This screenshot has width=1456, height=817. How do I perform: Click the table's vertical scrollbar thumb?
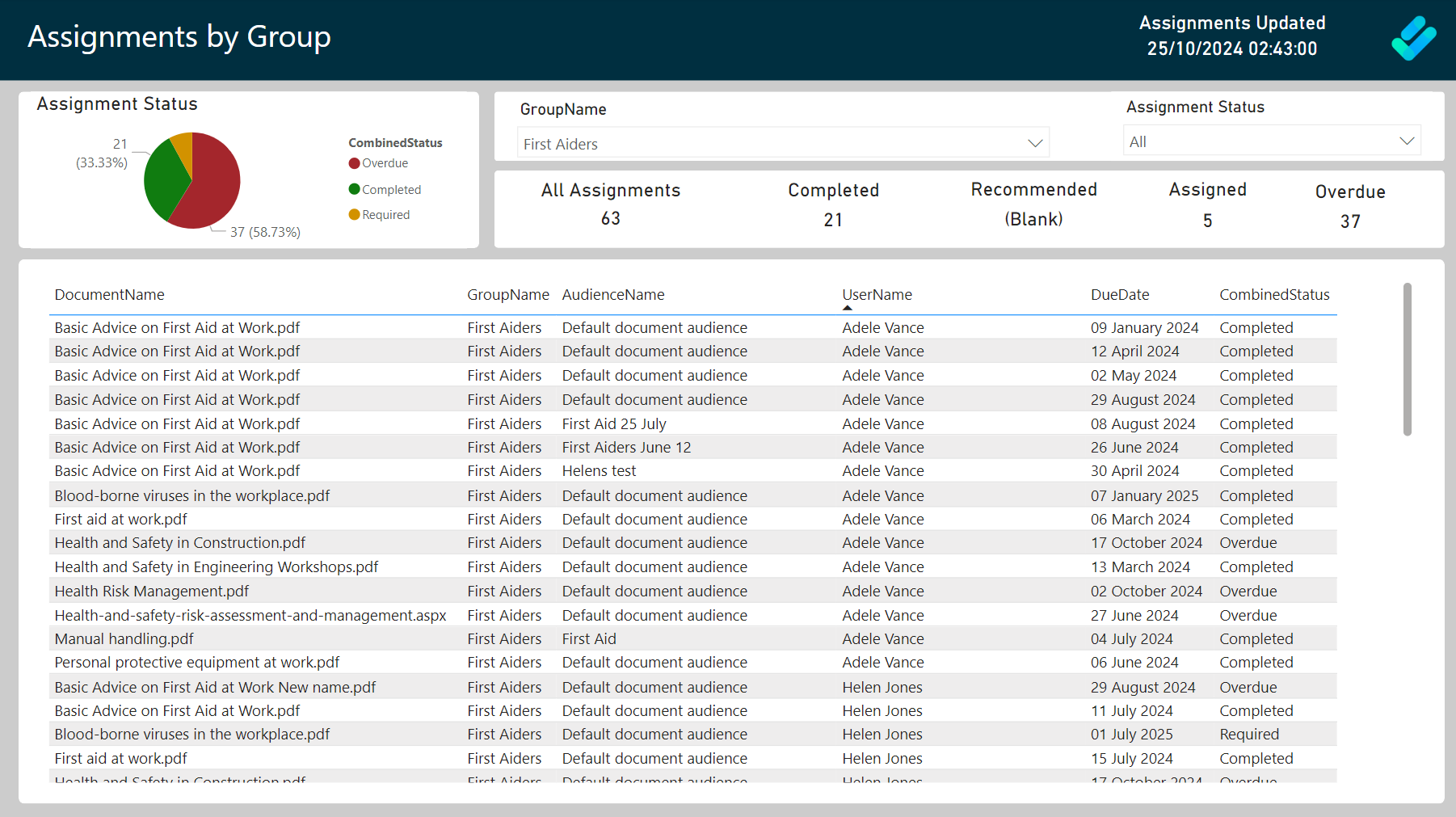coord(1407,360)
